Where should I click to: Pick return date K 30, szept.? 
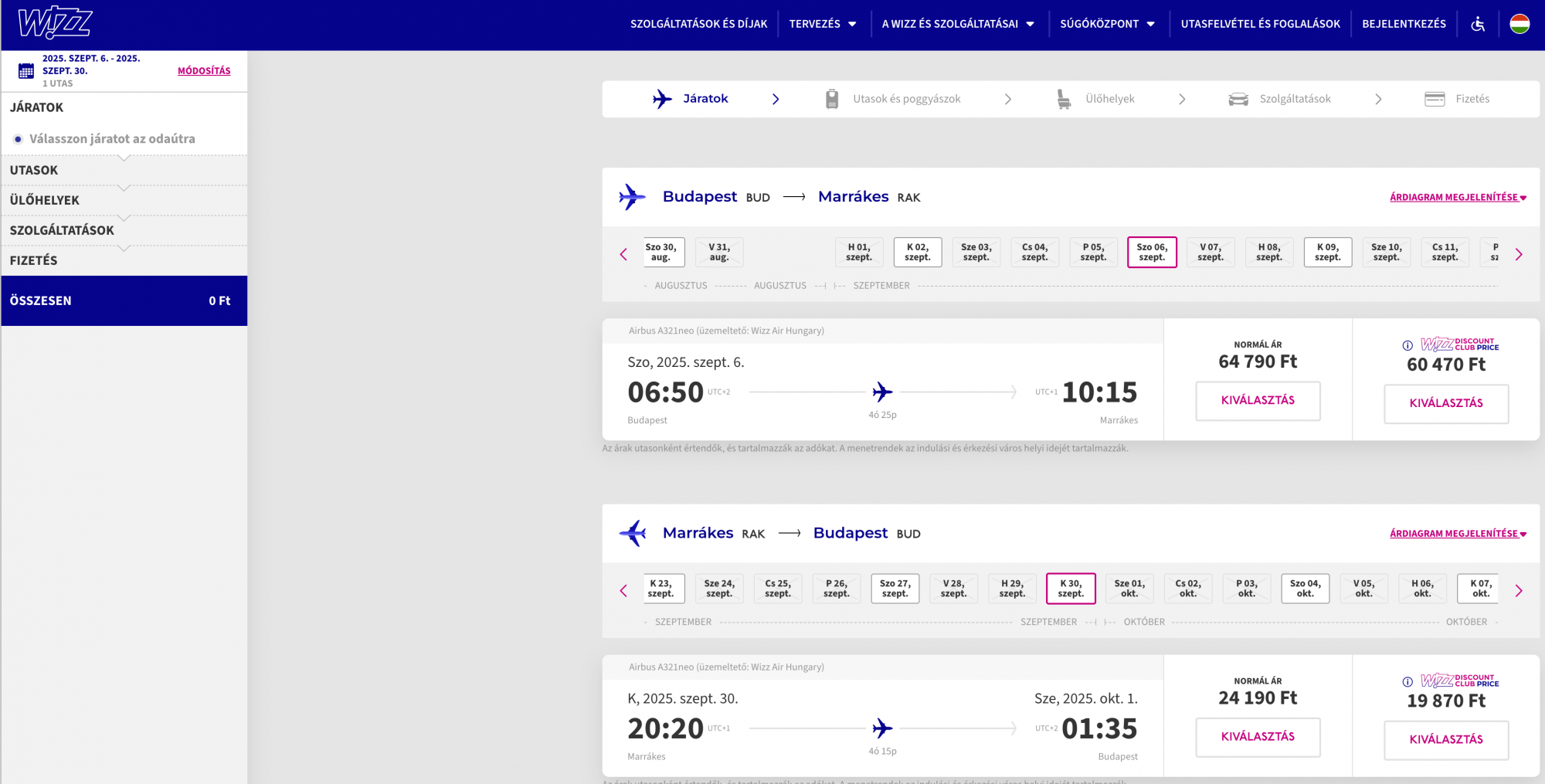tap(1071, 589)
